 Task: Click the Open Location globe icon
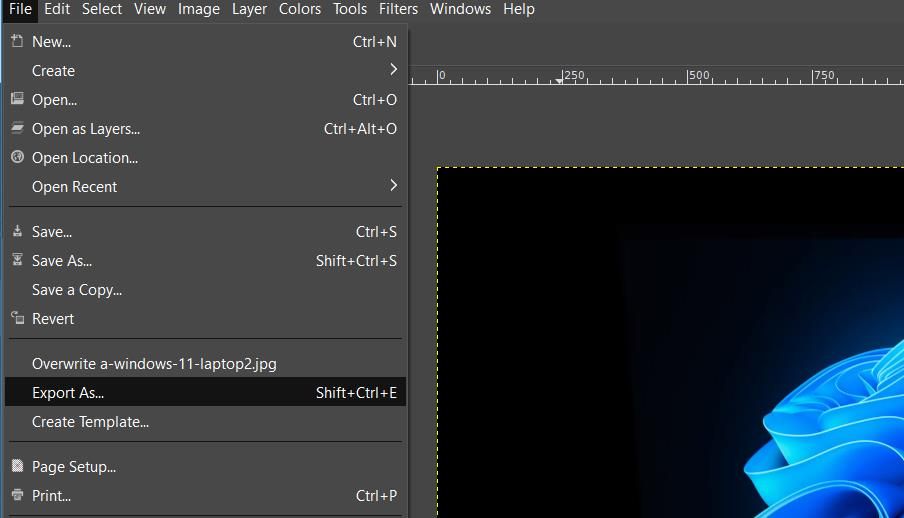17,157
